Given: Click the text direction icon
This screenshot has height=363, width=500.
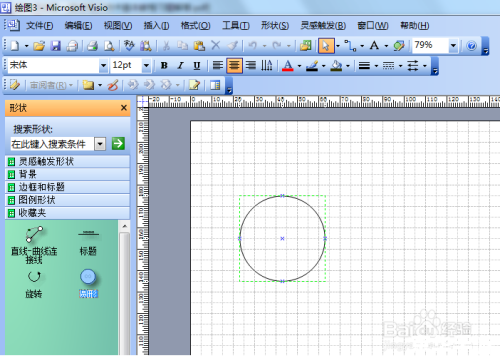Looking at the screenshot, I should [266, 65].
